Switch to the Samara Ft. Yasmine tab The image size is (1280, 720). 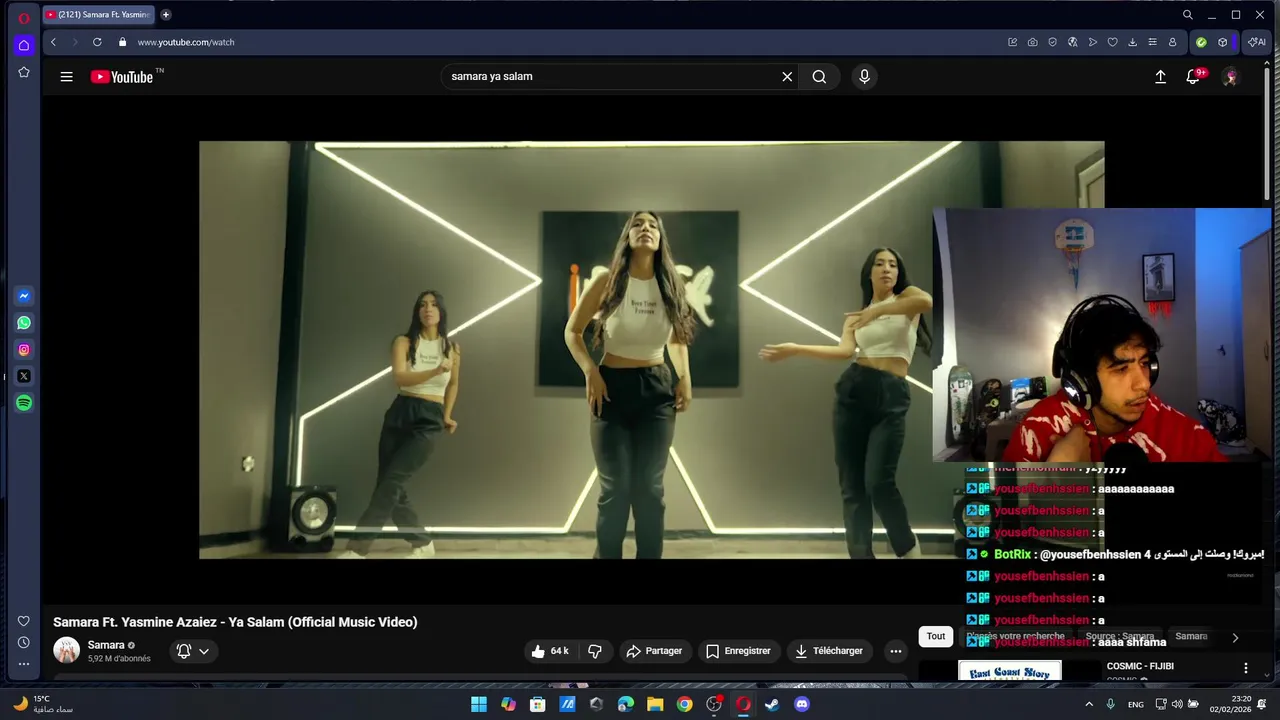[x=98, y=15]
